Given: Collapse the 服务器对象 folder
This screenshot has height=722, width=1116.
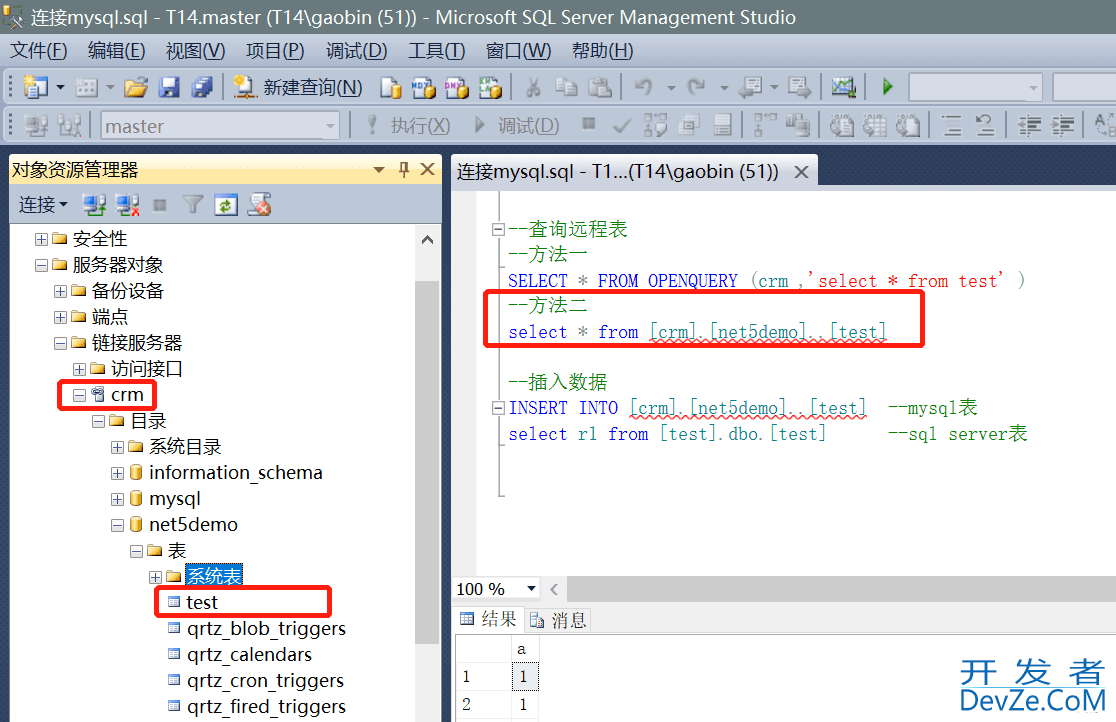Looking at the screenshot, I should click(x=41, y=266).
